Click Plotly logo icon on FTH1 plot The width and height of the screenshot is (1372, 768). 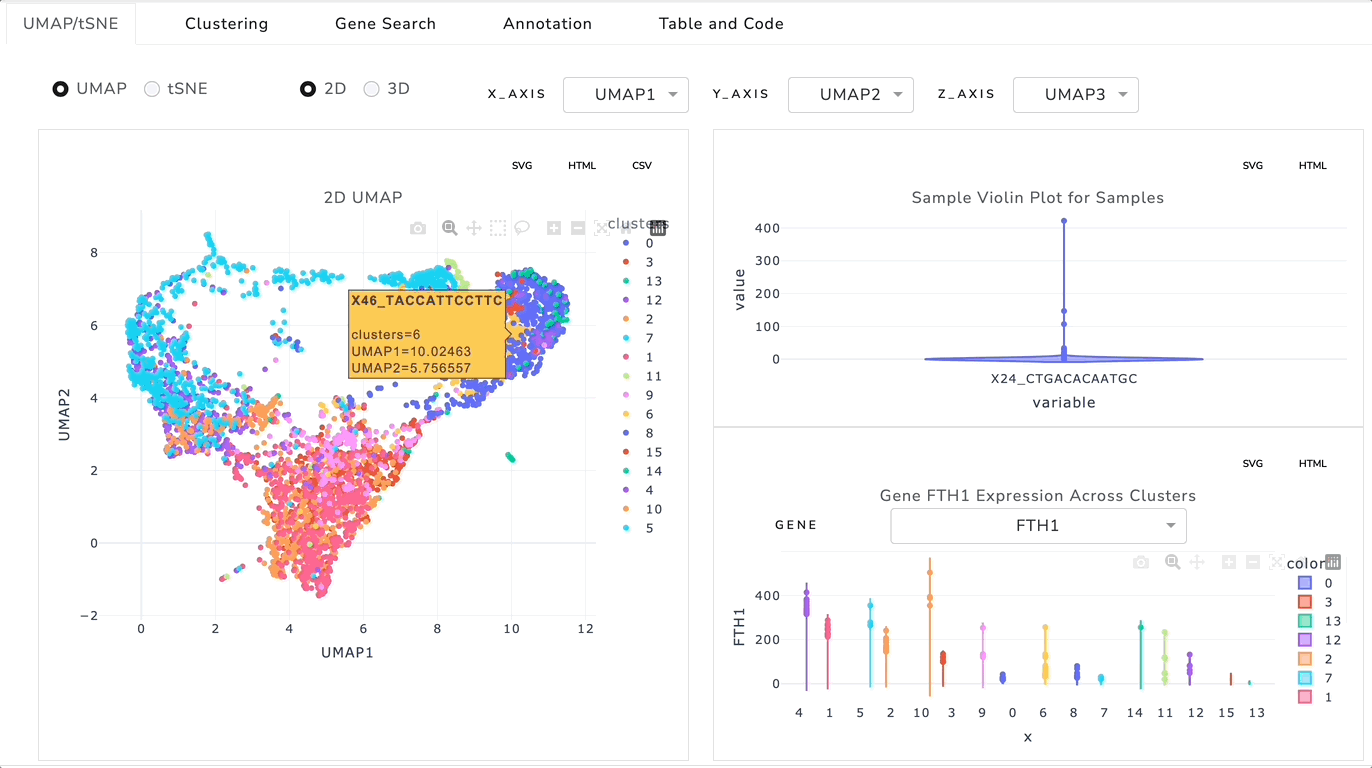click(x=1333, y=562)
